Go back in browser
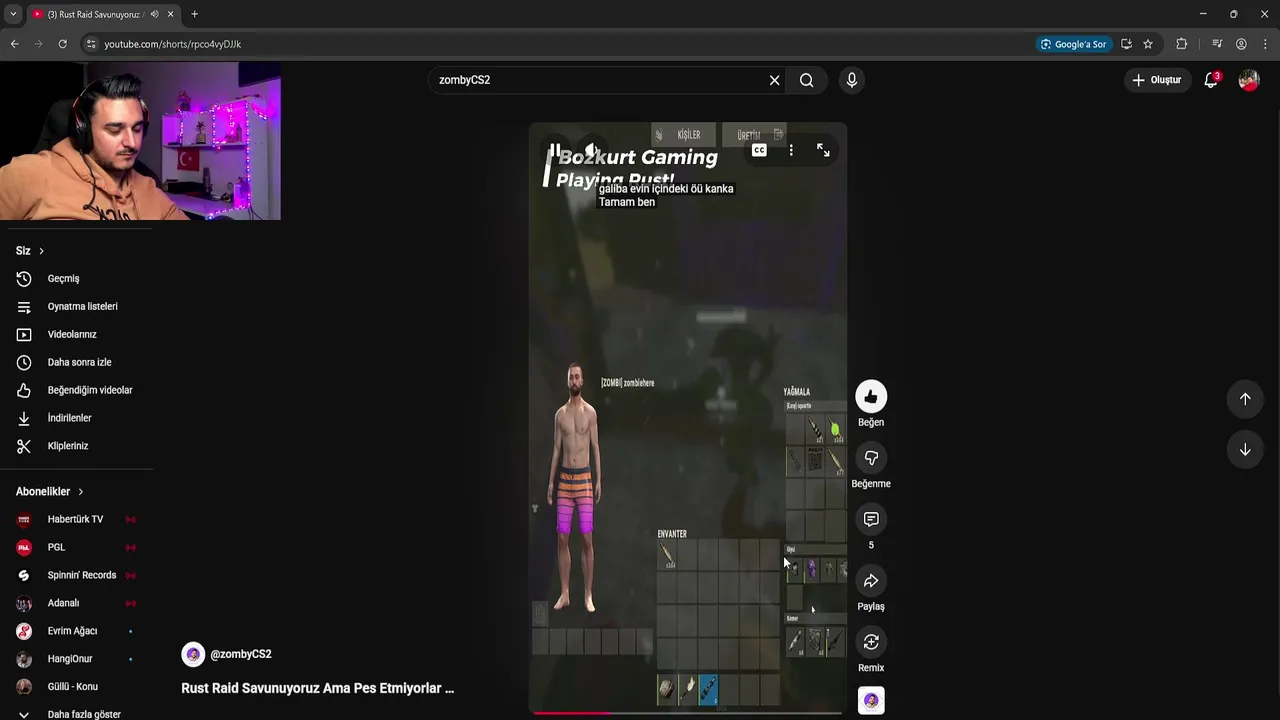1280x720 pixels. coord(14,44)
